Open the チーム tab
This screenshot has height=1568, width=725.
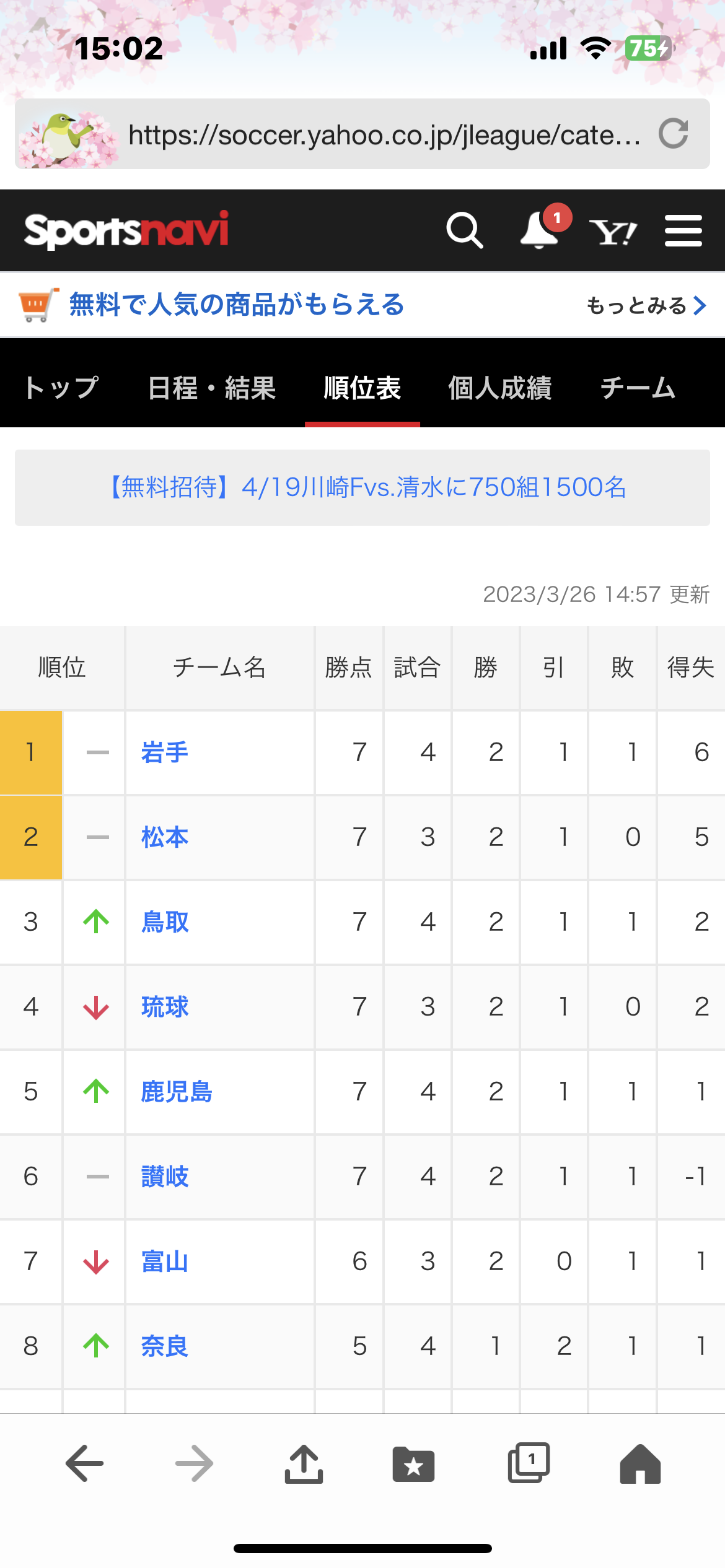pos(638,388)
